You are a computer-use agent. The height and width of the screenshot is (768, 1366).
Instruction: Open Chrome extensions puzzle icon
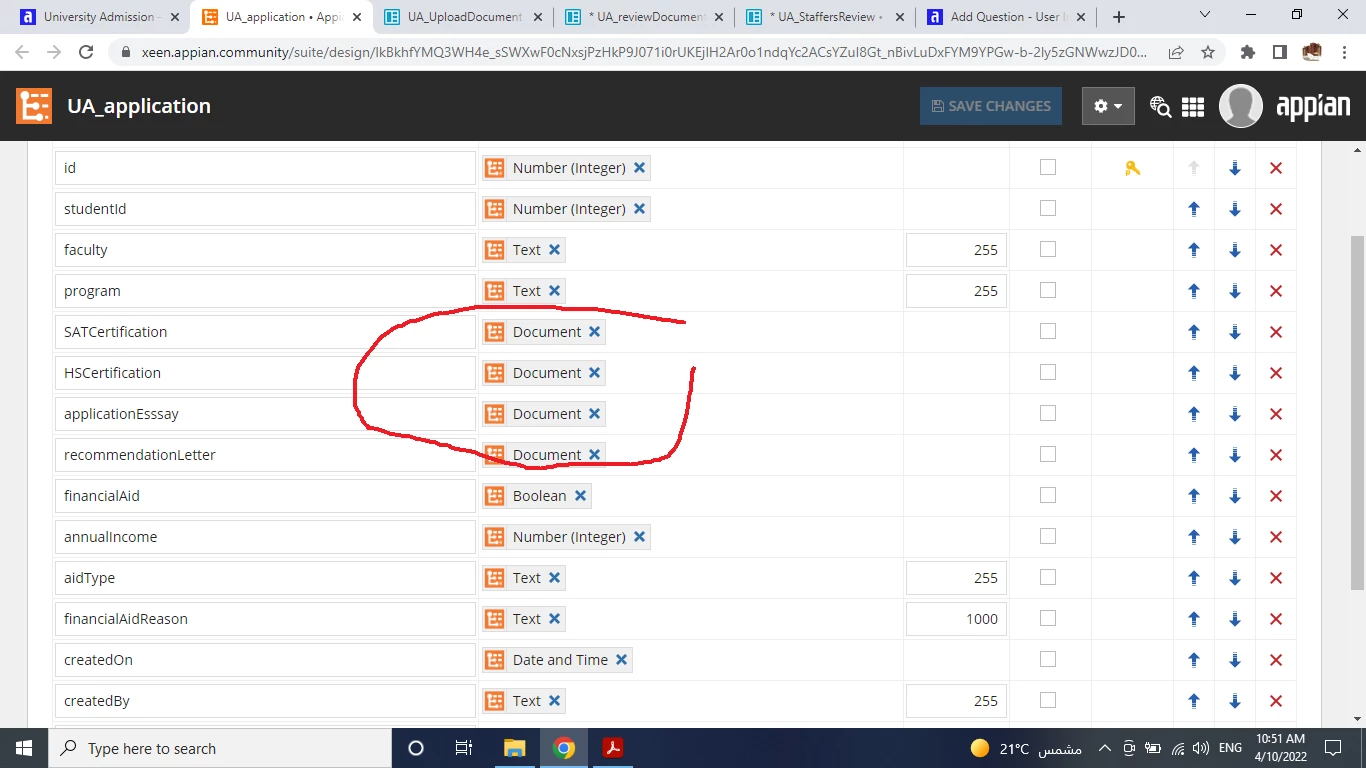(x=1247, y=52)
